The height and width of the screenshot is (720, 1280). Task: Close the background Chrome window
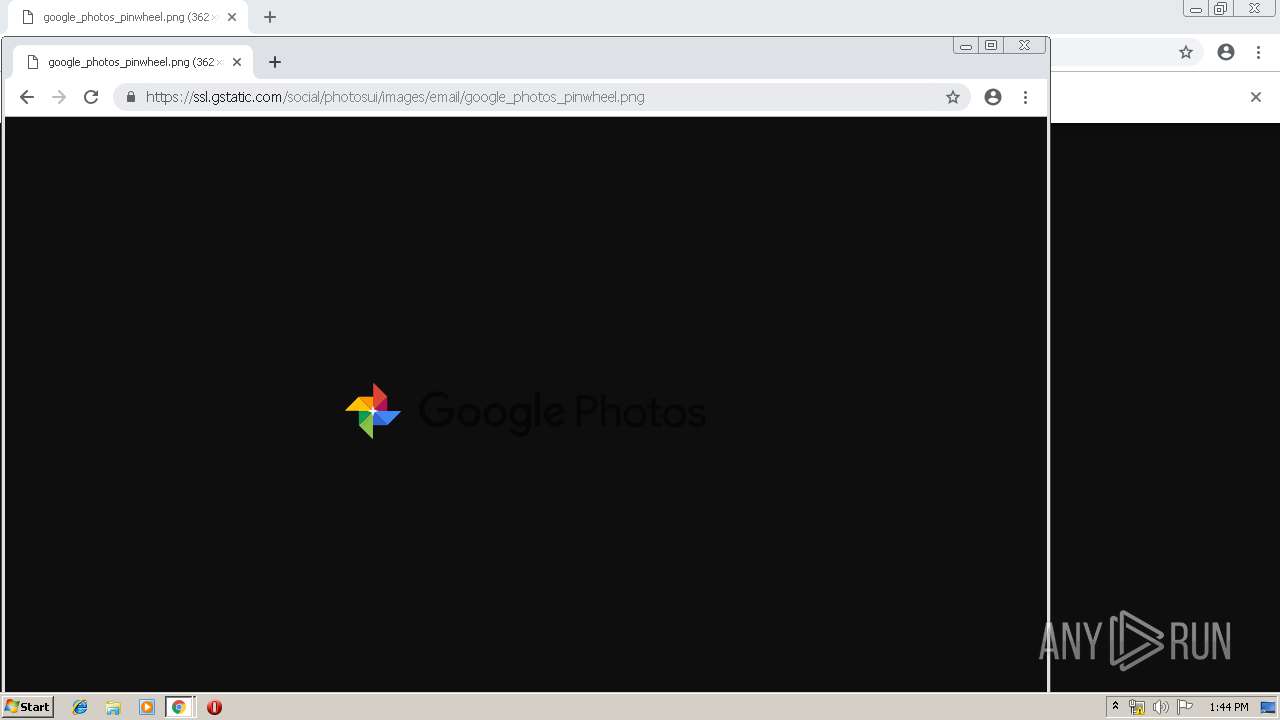pyautogui.click(x=1255, y=9)
